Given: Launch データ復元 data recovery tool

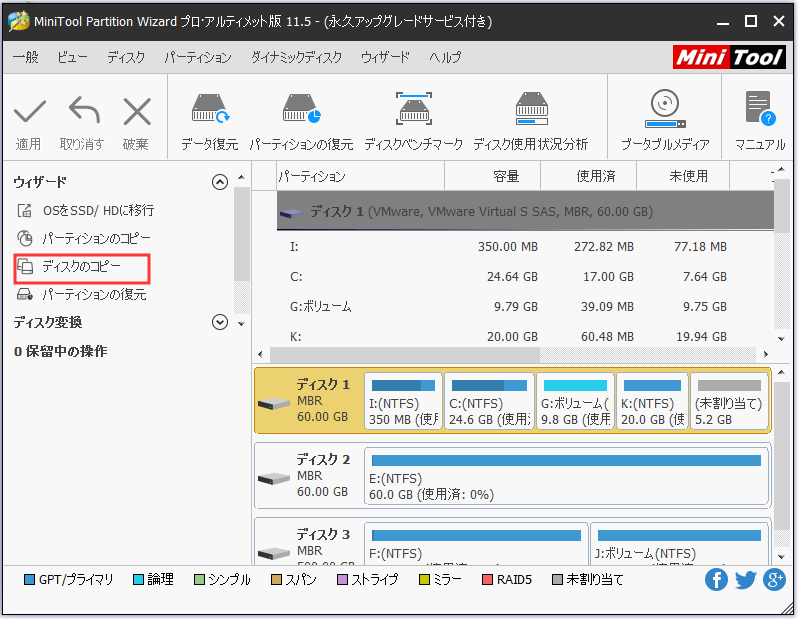Looking at the screenshot, I should click(210, 108).
